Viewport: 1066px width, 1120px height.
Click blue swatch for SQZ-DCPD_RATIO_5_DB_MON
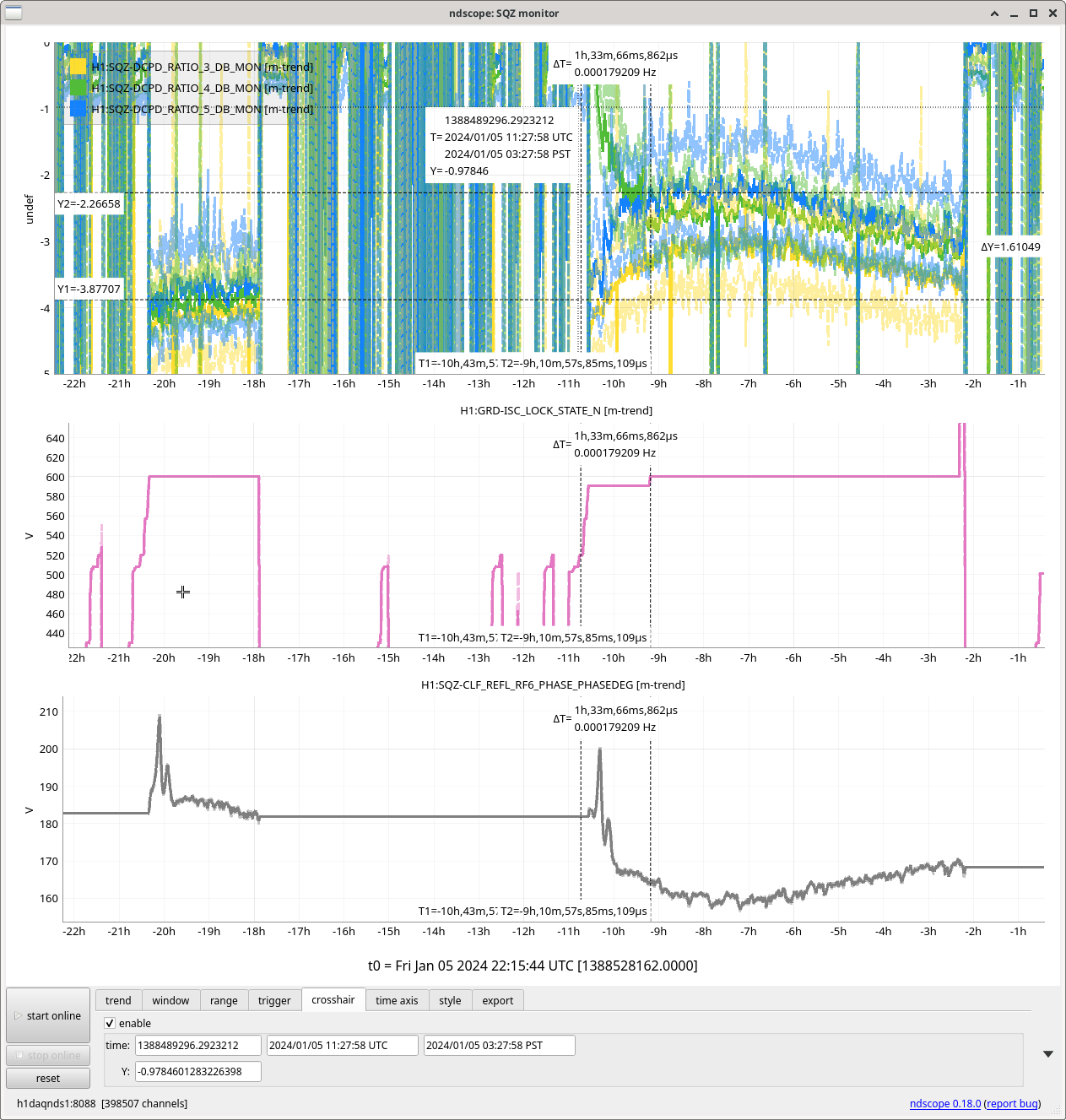pyautogui.click(x=78, y=109)
